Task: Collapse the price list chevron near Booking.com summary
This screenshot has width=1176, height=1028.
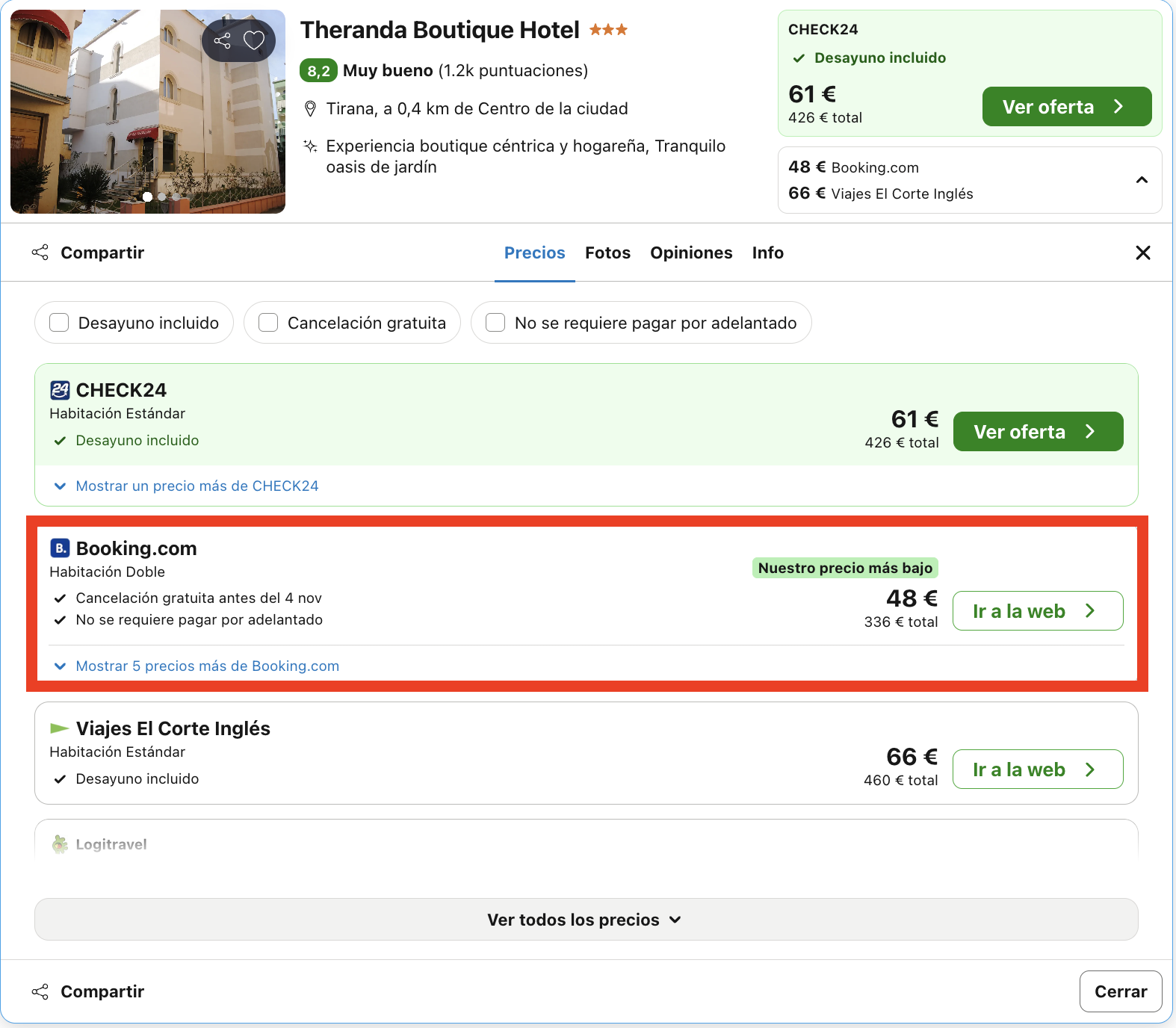Action: click(1142, 180)
